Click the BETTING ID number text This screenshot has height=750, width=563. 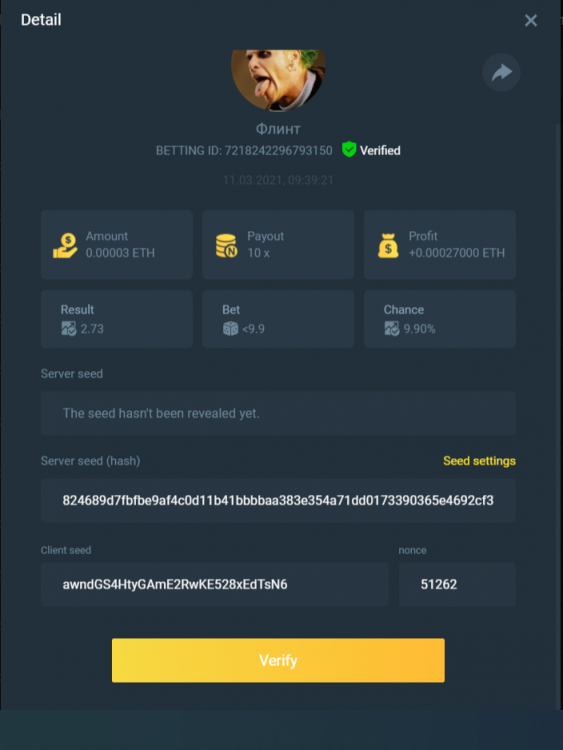pos(278,151)
